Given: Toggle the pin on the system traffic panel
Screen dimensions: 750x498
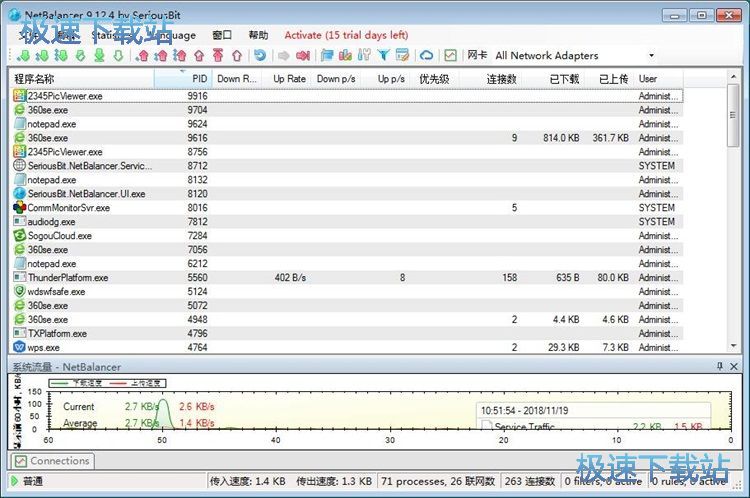Looking at the screenshot, I should coord(720,367).
